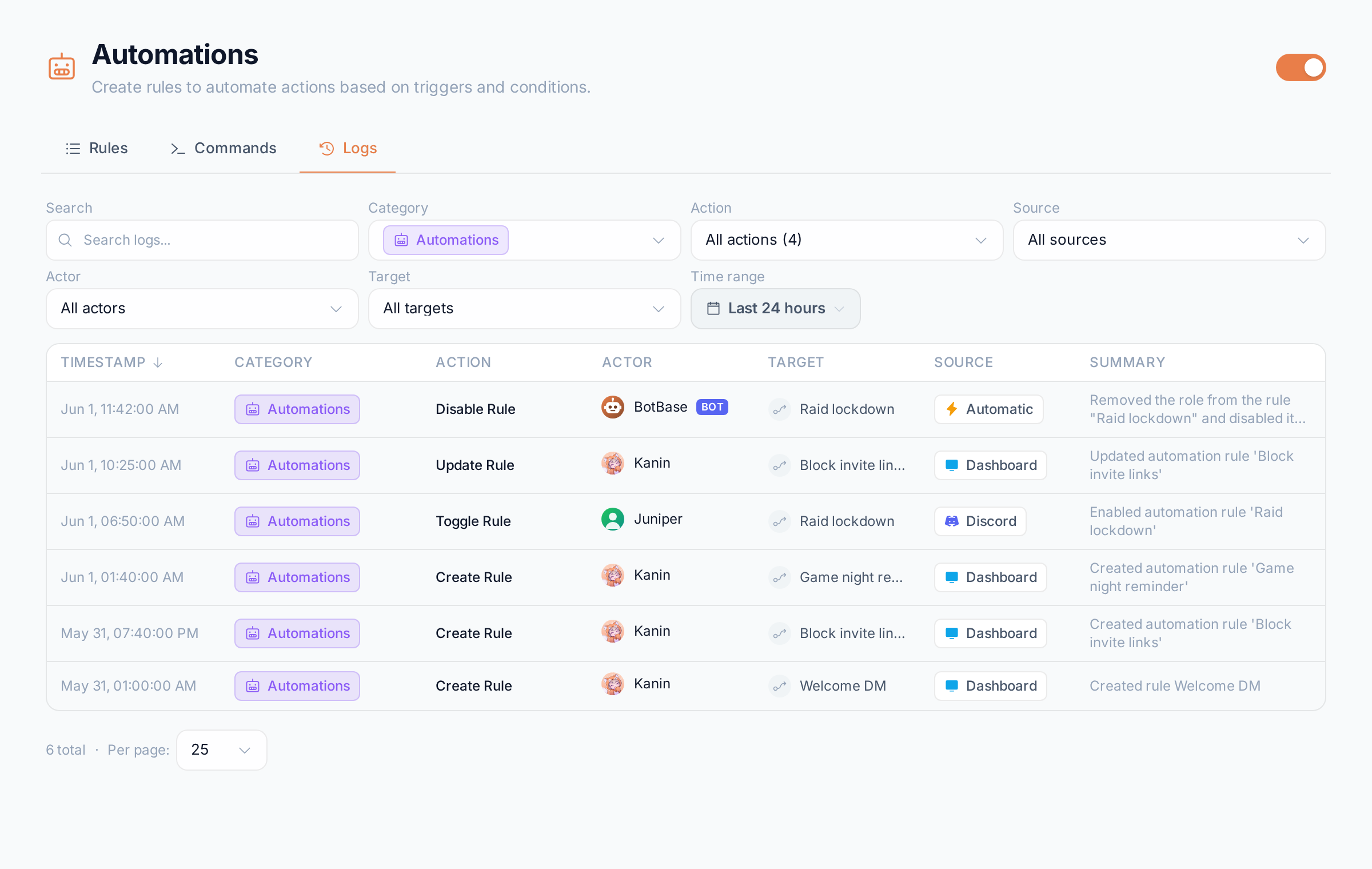
Task: Click the Search logs input field
Action: point(202,240)
